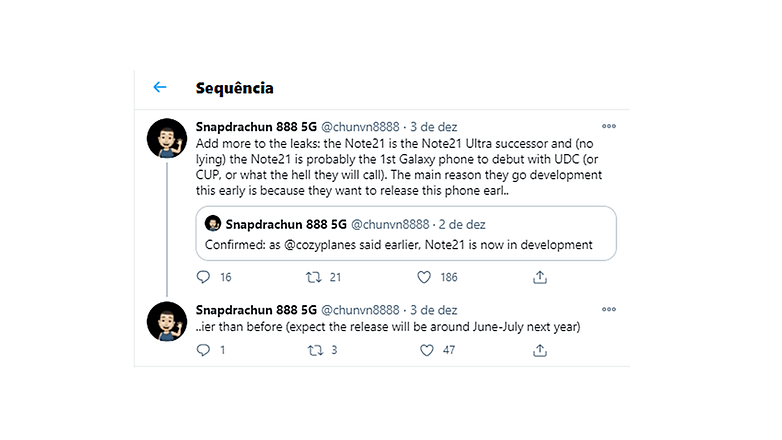
Task: Open the quoted tweet from 2 de dez
Action: click(406, 233)
